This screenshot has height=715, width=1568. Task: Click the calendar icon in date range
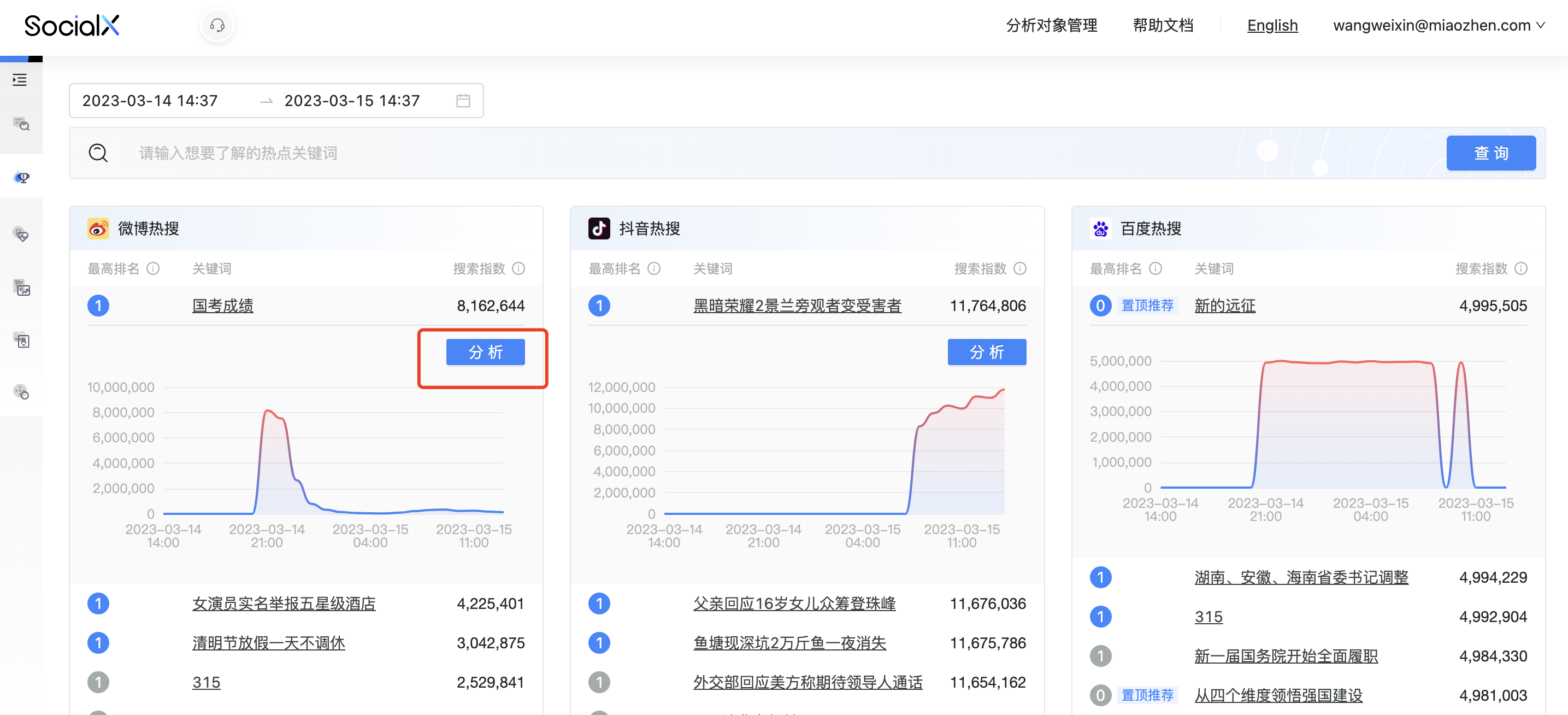click(463, 101)
